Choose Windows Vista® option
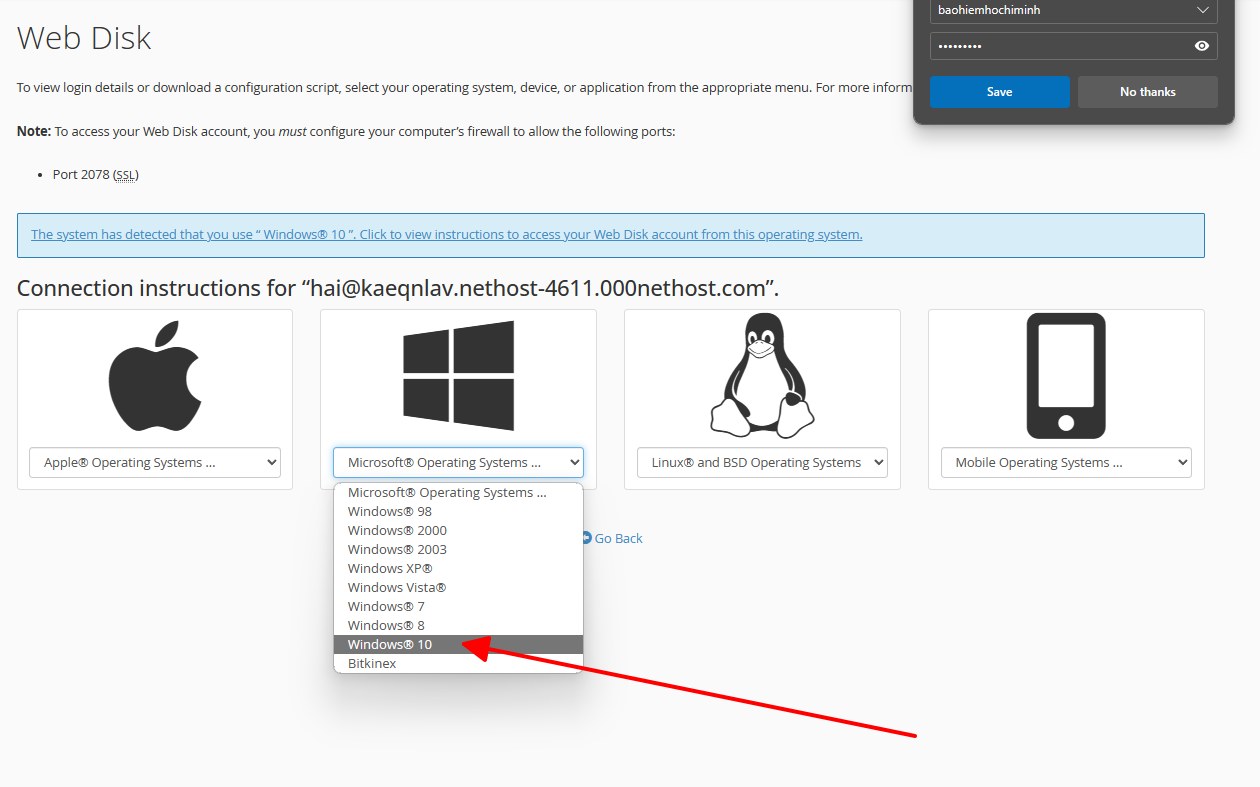Screen dimensions: 1260x787 pyautogui.click(x=397, y=588)
